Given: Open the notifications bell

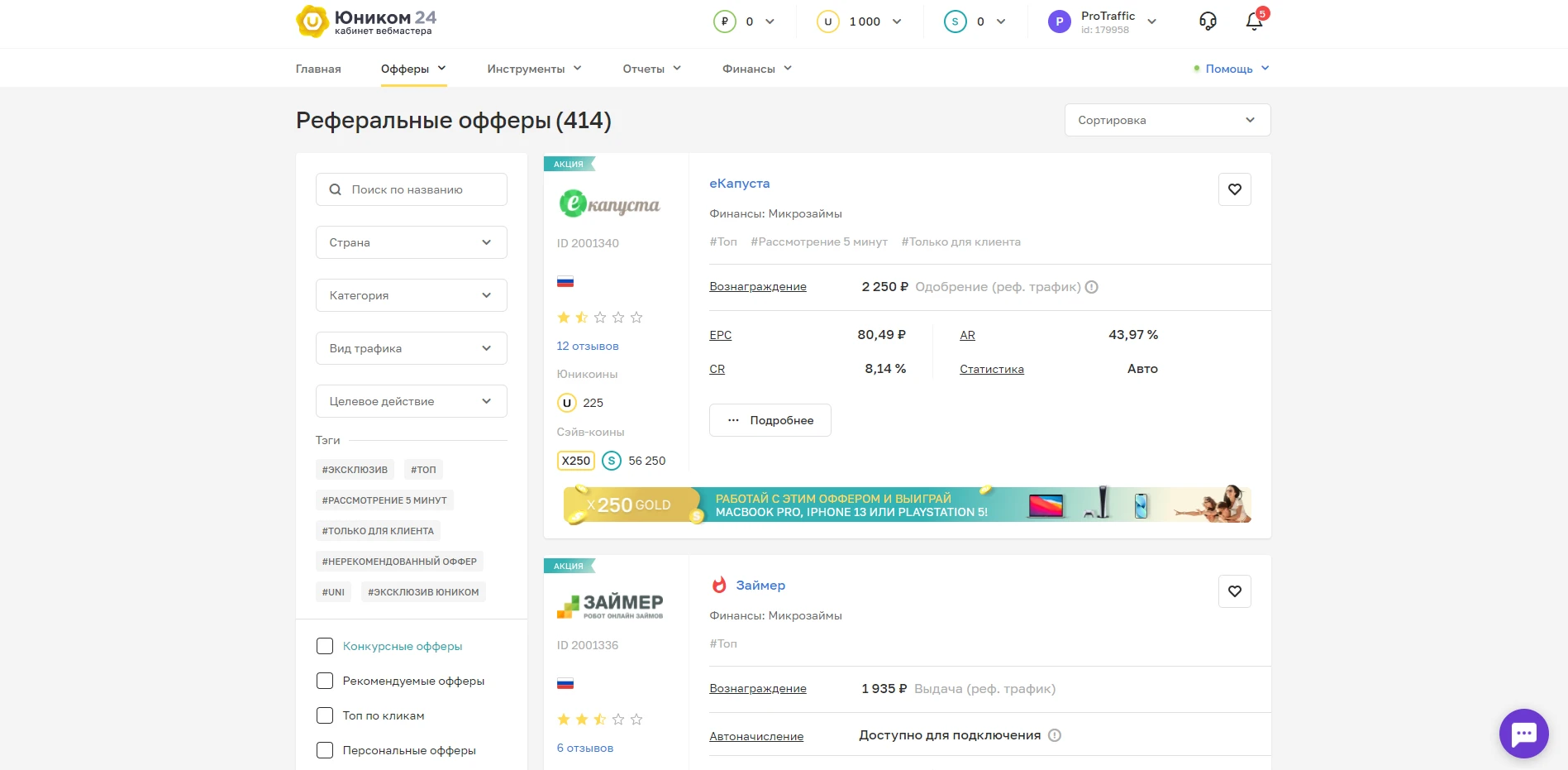Looking at the screenshot, I should (x=1254, y=22).
